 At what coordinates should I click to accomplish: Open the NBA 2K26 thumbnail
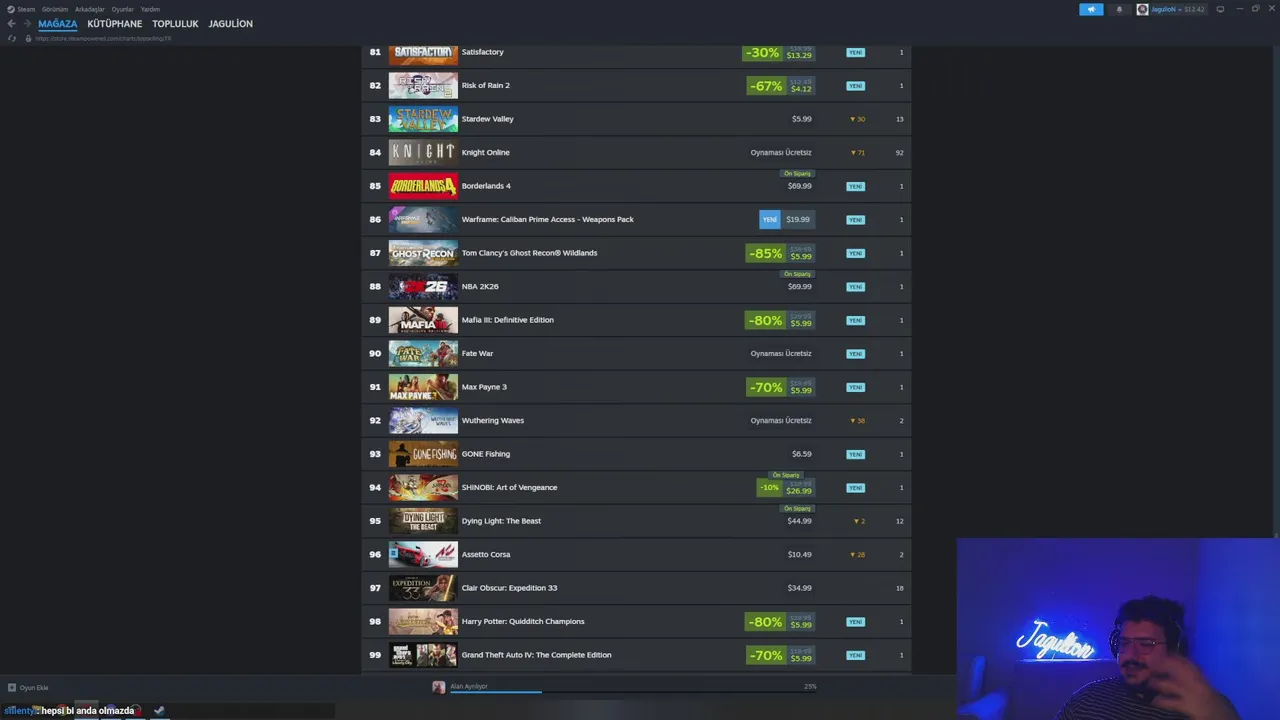coord(423,286)
